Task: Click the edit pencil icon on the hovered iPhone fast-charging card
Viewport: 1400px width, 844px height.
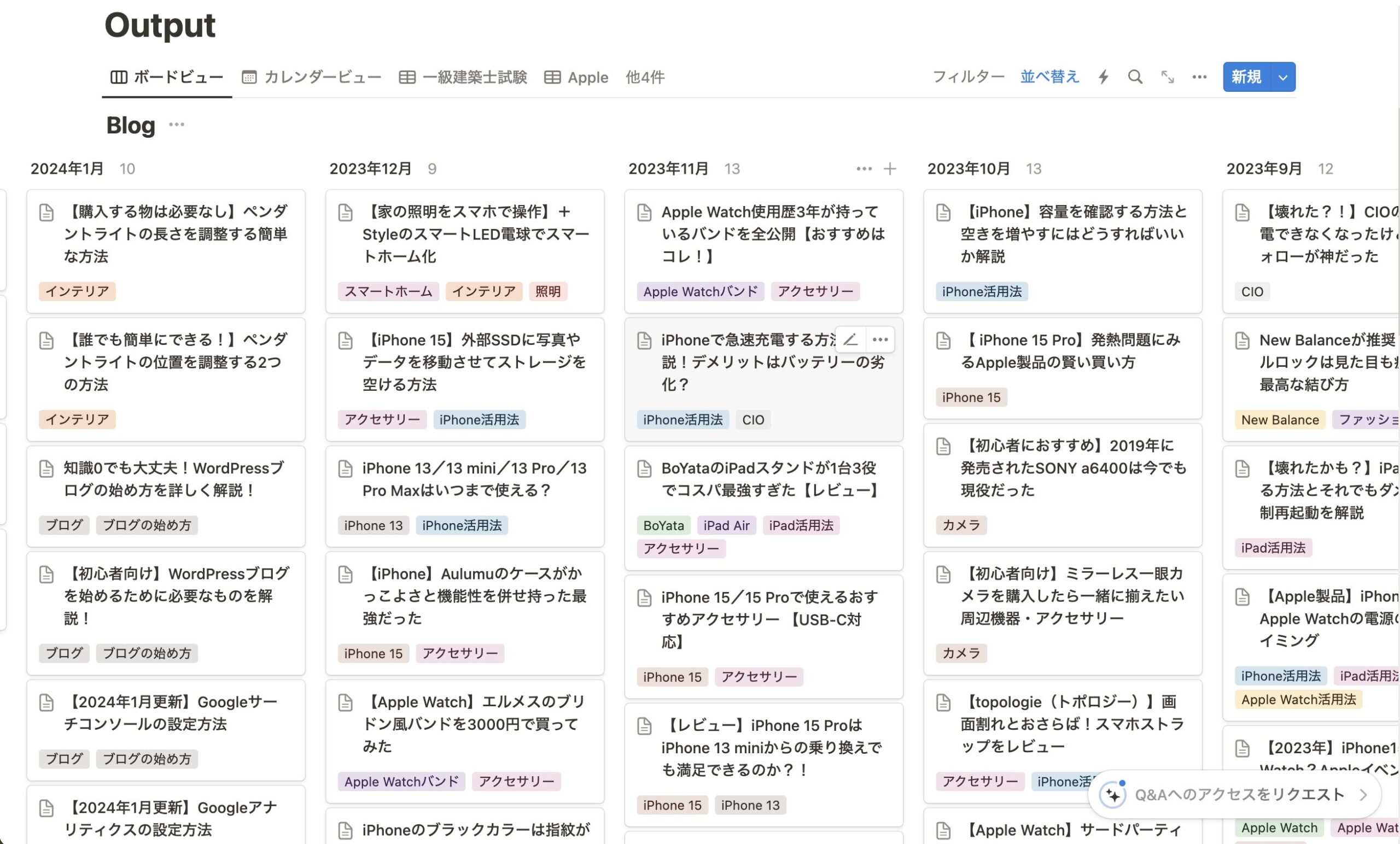Action: [x=850, y=339]
